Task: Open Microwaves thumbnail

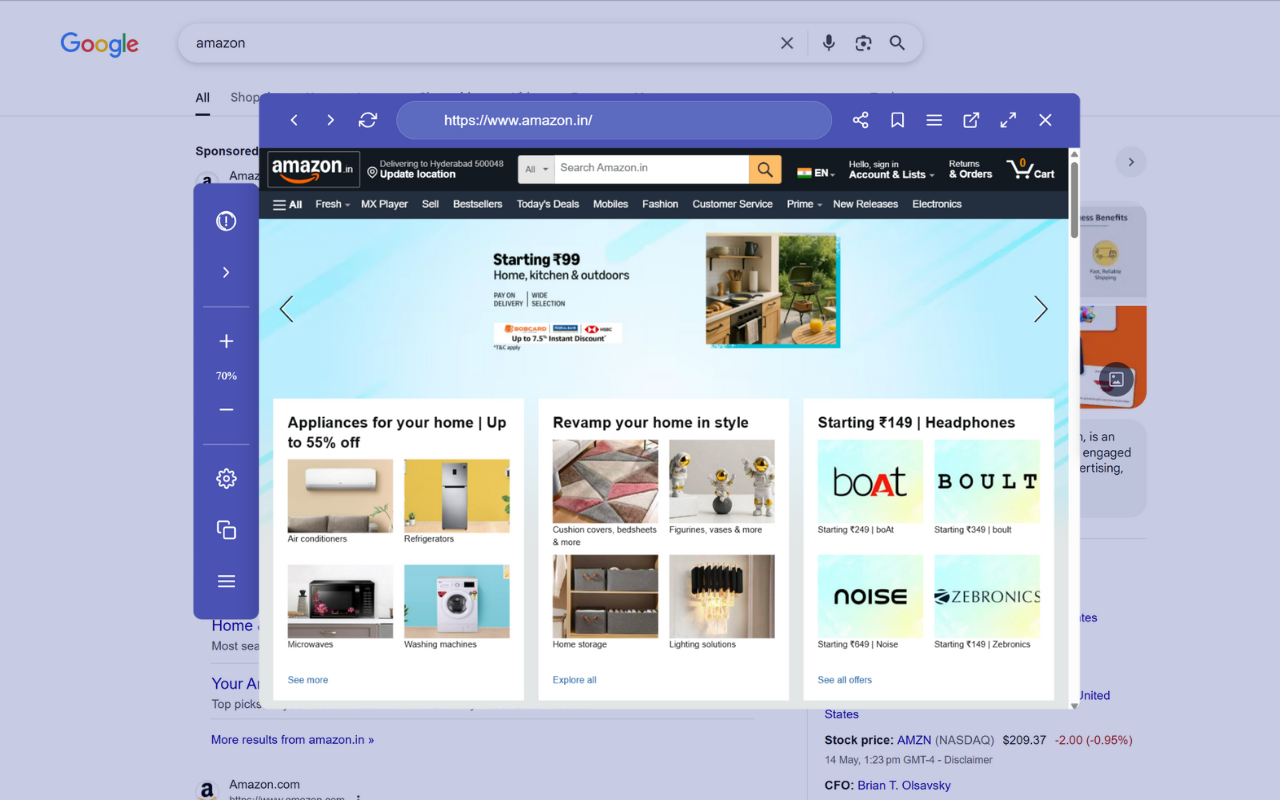Action: (340, 601)
